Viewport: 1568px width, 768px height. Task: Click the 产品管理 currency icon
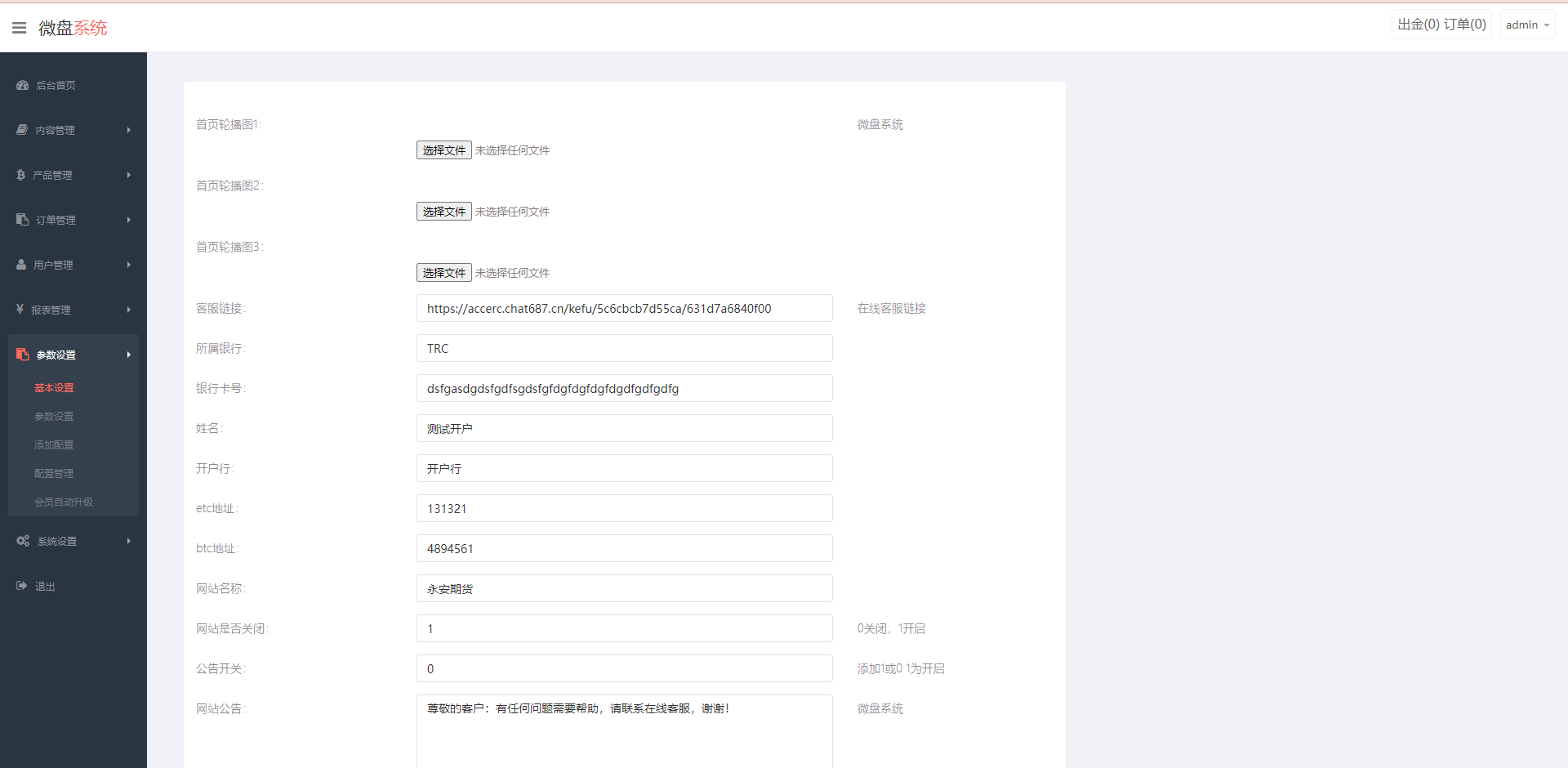20,174
